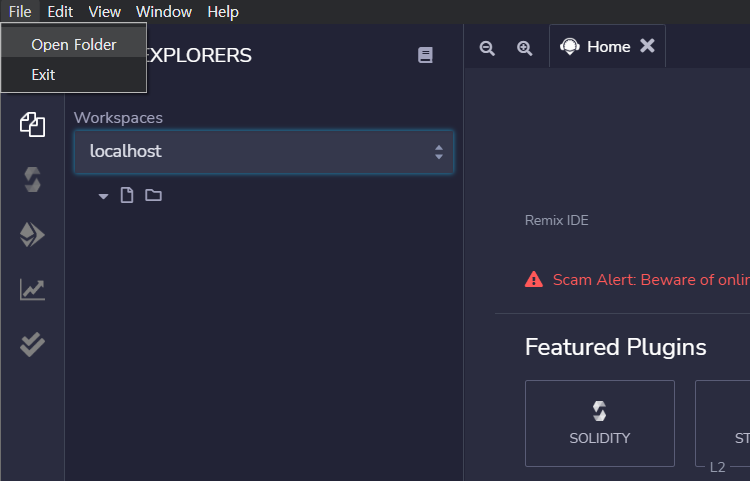Open the SOLIDITY featured plugin card
The image size is (750, 481).
(x=600, y=423)
